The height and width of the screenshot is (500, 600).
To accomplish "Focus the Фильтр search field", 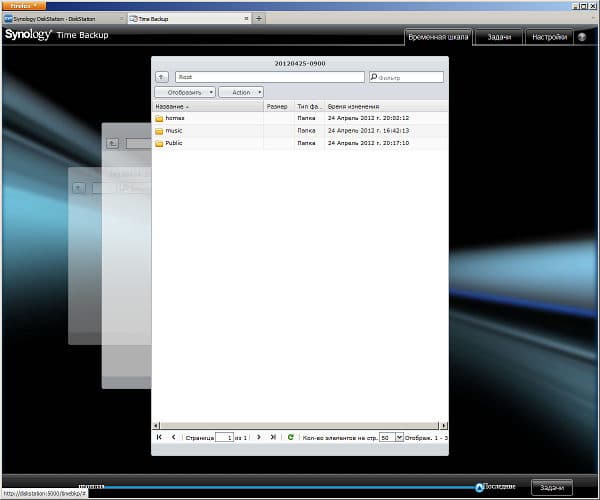I will click(x=406, y=77).
